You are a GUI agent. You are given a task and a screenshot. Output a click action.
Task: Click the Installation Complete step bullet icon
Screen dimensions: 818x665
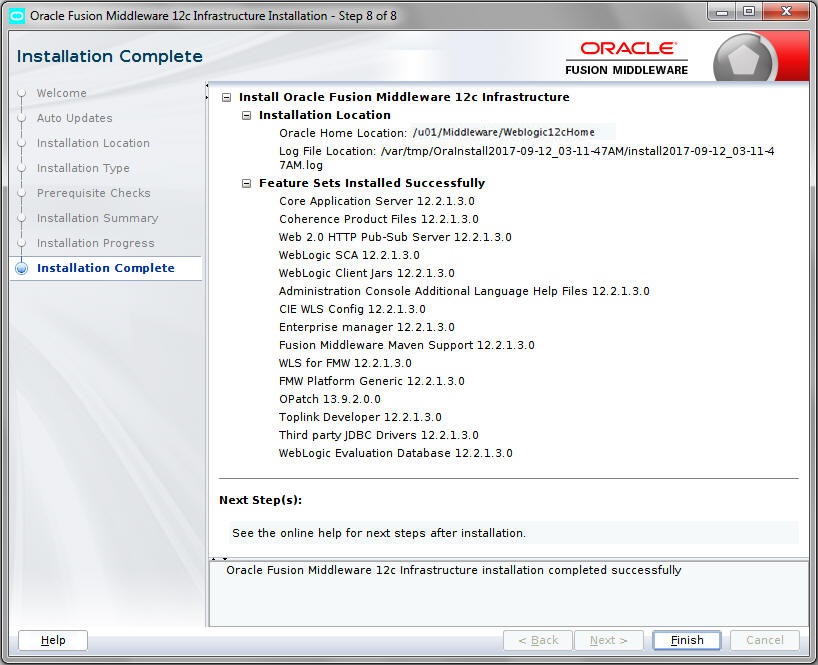coord(22,269)
